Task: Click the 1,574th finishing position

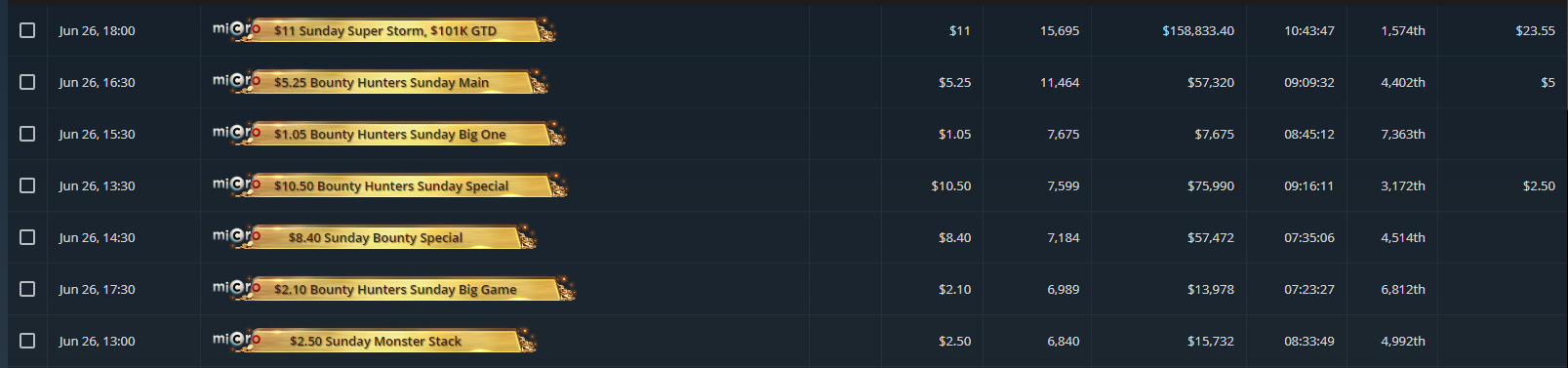Action: tap(1403, 30)
